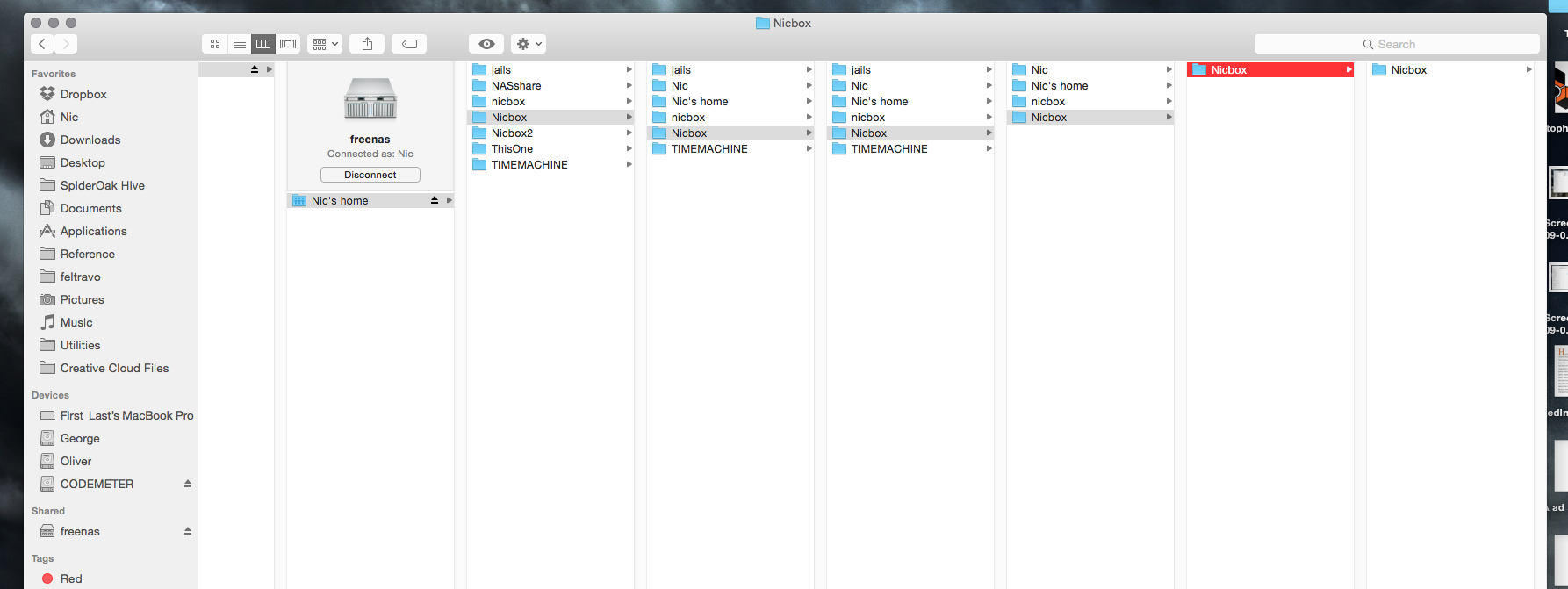
Task: Open Dropbox in the sidebar
Action: (83, 94)
